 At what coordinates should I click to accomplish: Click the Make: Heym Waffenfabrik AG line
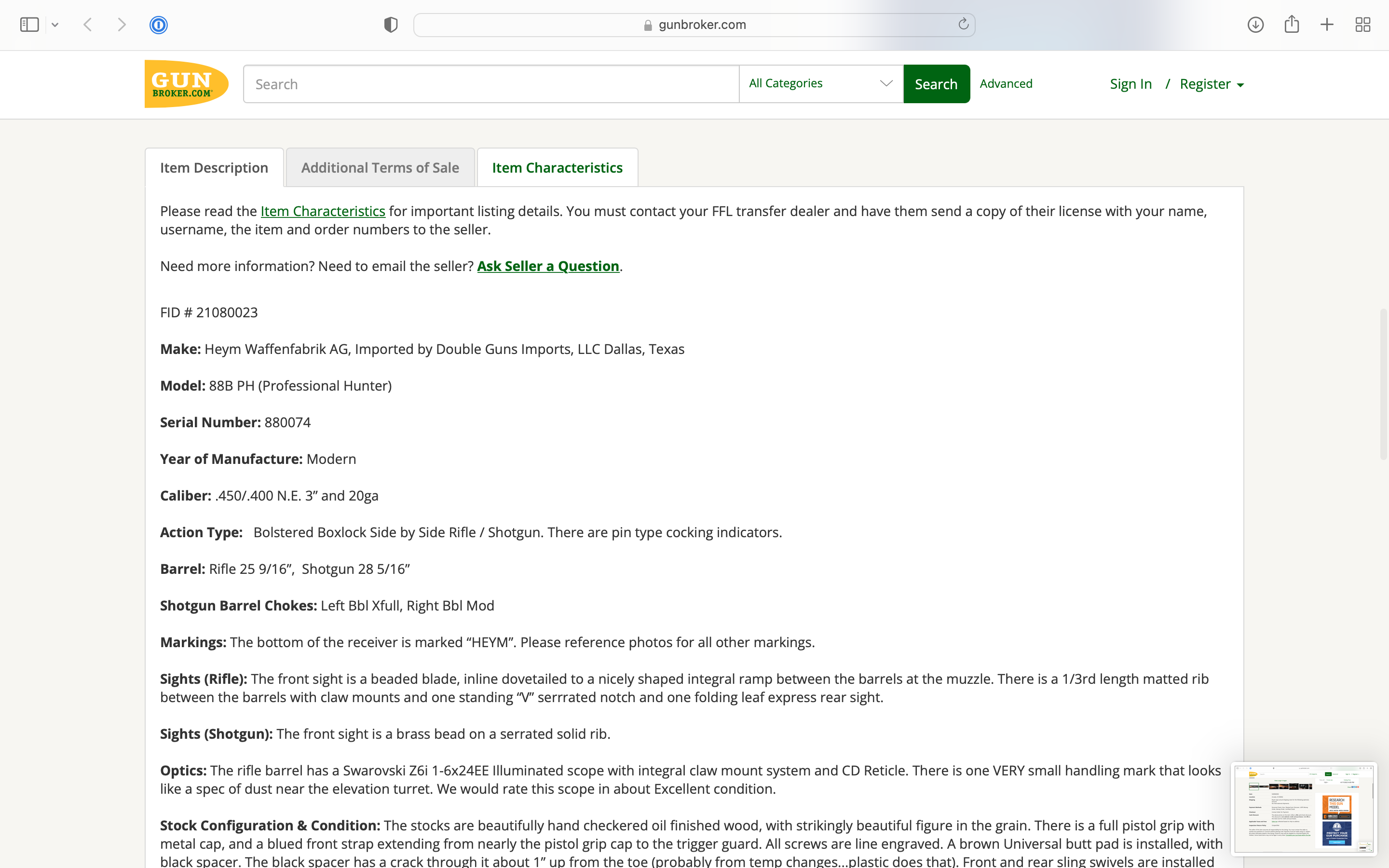[422, 349]
